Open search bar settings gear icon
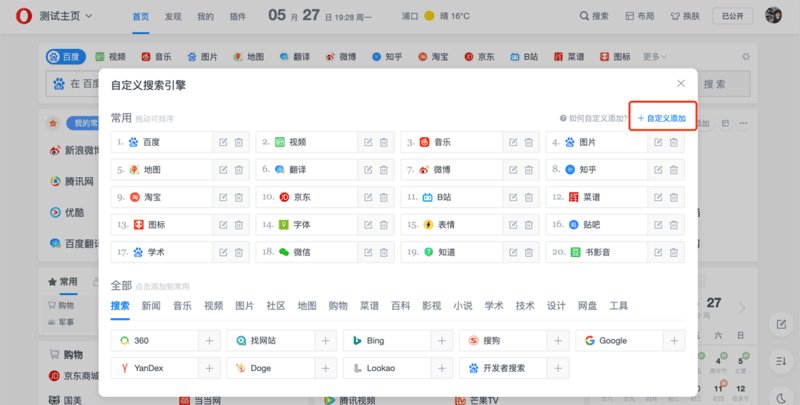This screenshot has width=800, height=405. coord(746,57)
